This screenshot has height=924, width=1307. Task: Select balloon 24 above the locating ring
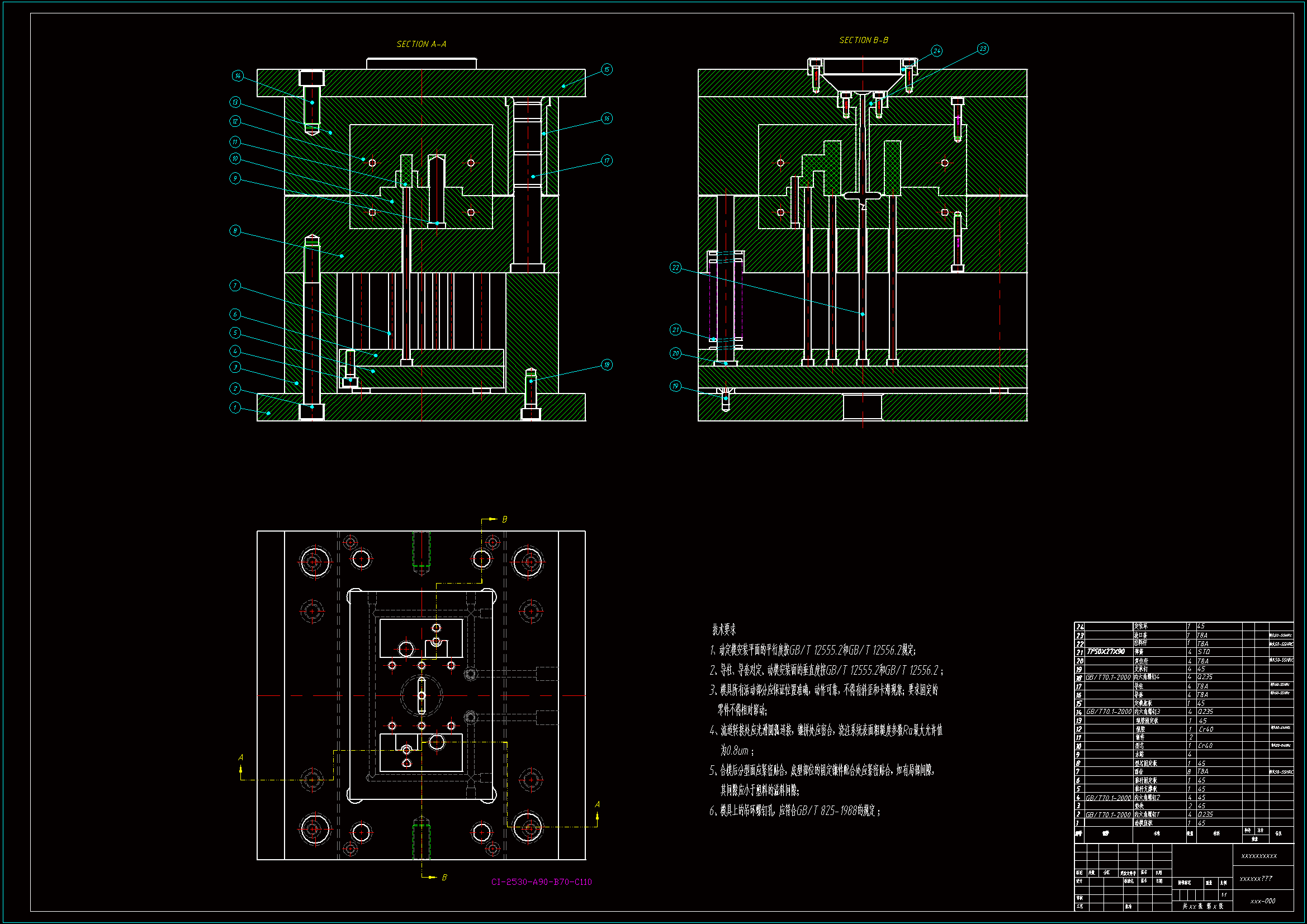(937, 51)
